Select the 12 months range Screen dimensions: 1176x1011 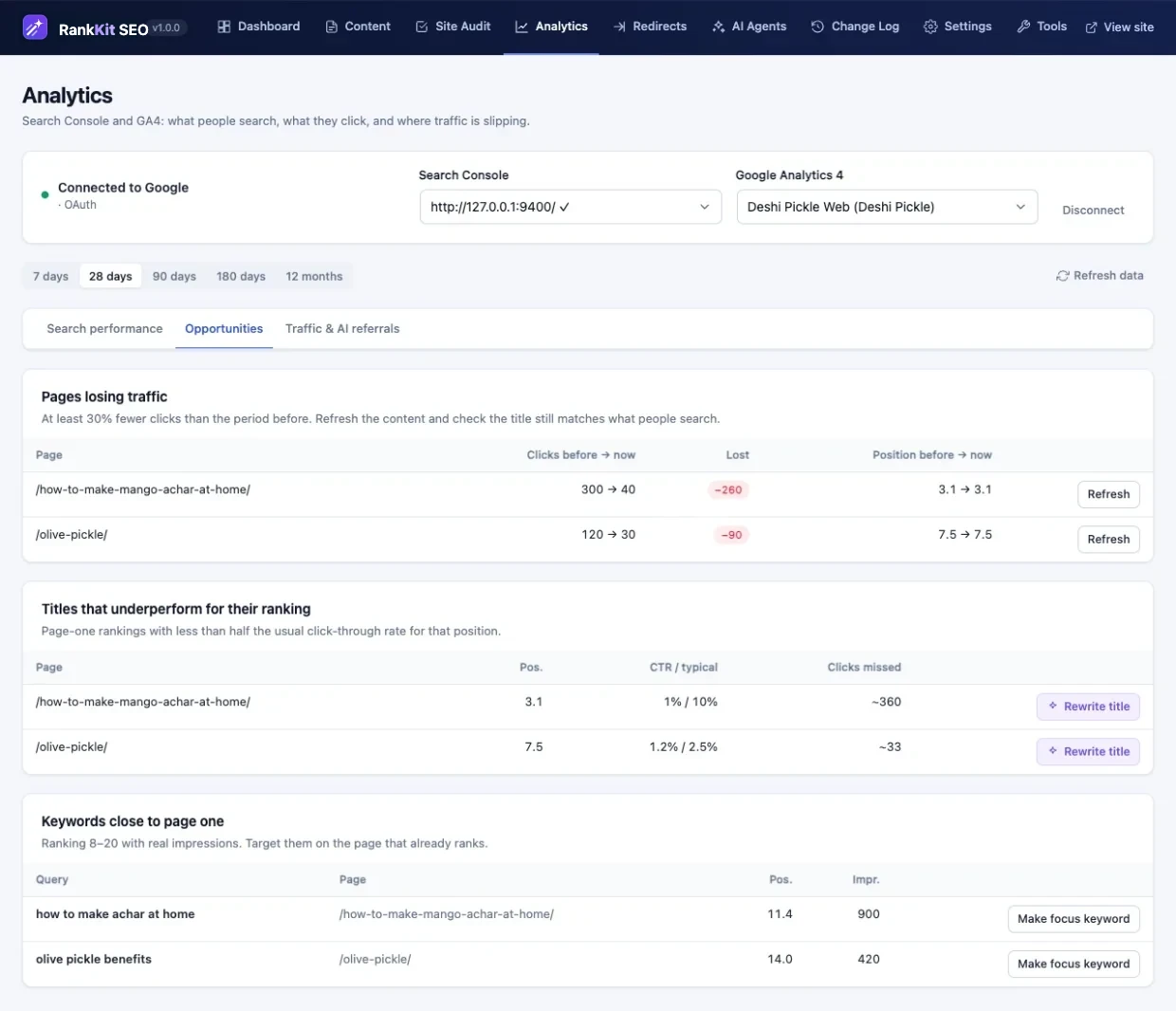pyautogui.click(x=314, y=276)
